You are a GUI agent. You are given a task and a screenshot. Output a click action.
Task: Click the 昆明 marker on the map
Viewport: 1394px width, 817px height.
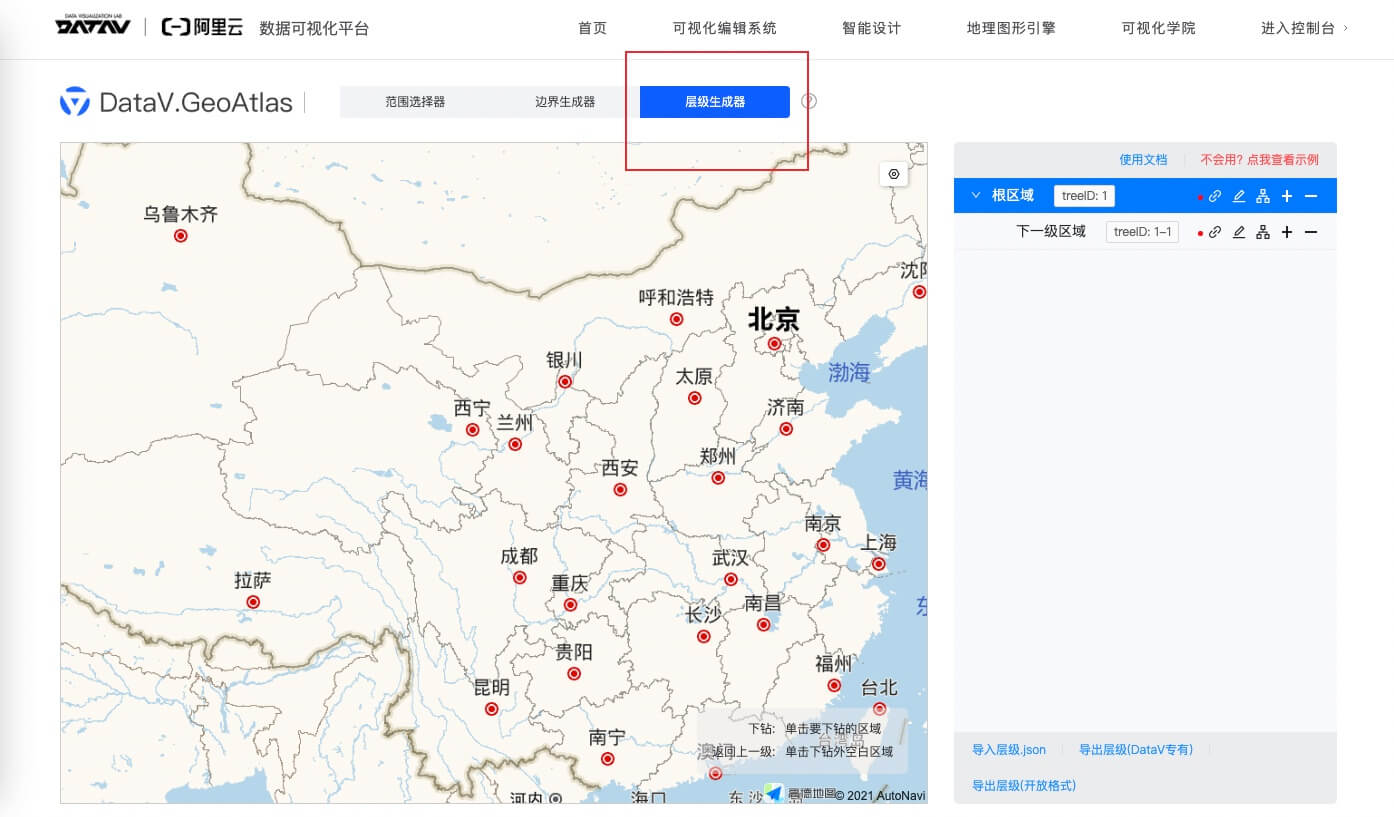[x=491, y=709]
